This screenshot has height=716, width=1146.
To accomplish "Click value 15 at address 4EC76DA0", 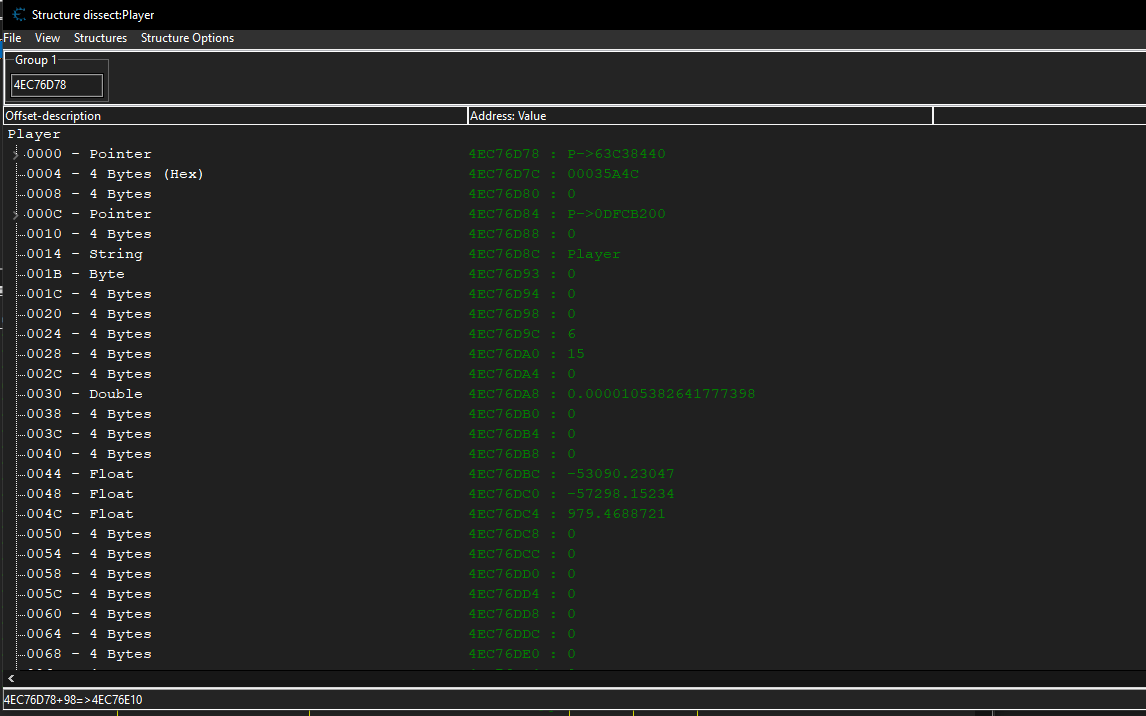I will tap(576, 354).
